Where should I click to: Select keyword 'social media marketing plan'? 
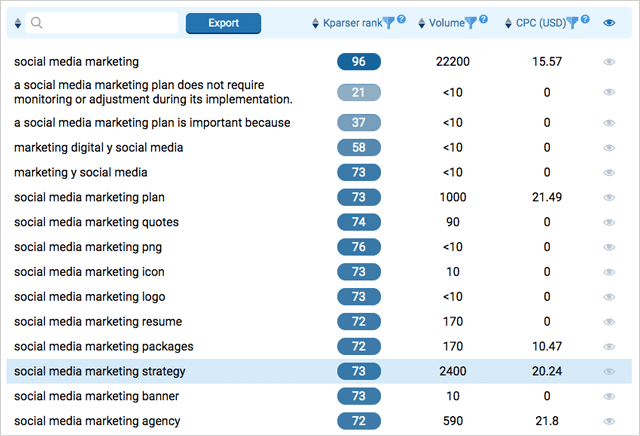pyautogui.click(x=89, y=197)
